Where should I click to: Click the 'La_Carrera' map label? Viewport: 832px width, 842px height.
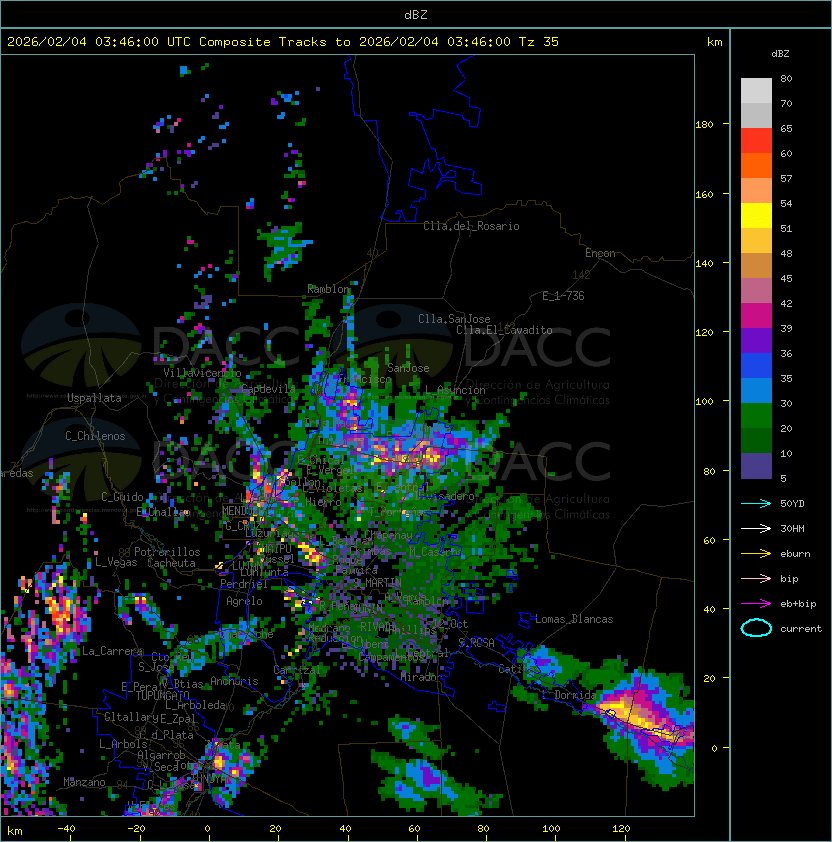pos(112,651)
